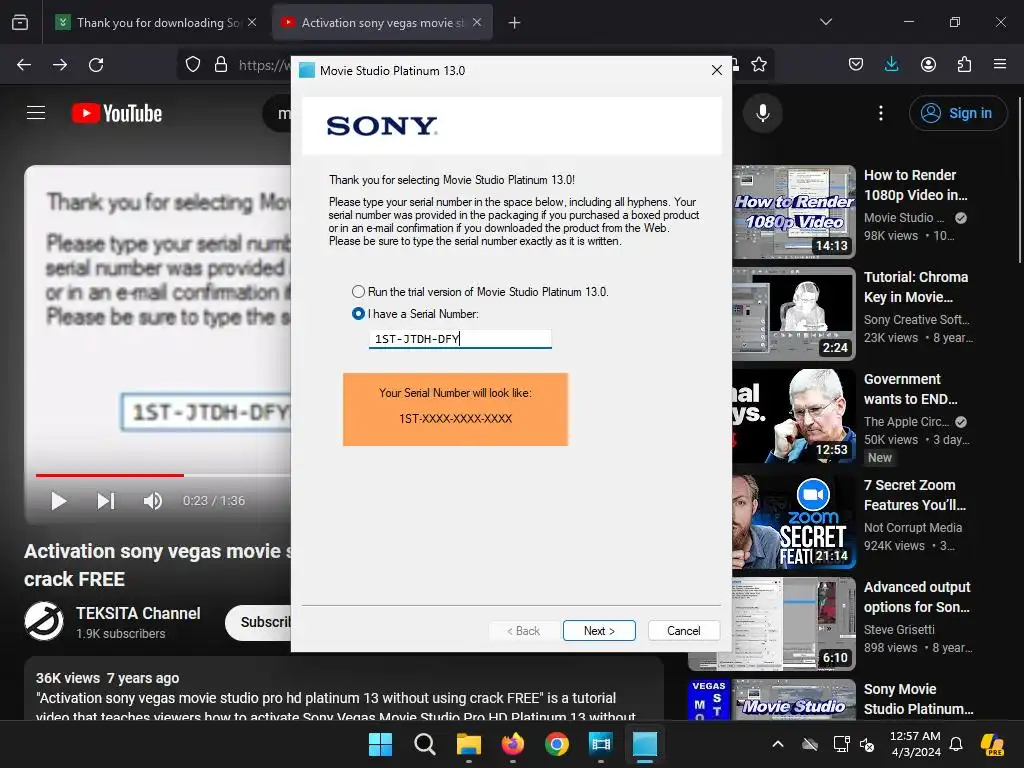Open Not Corrupt Media channel name
The image size is (1024, 768).
pos(913,528)
